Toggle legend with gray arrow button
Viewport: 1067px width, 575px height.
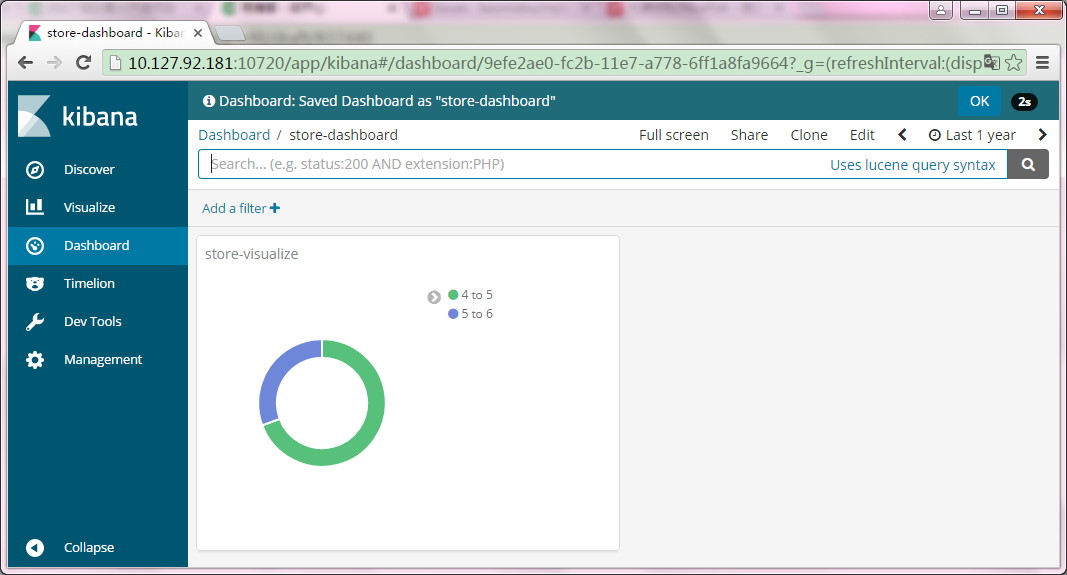click(x=434, y=297)
